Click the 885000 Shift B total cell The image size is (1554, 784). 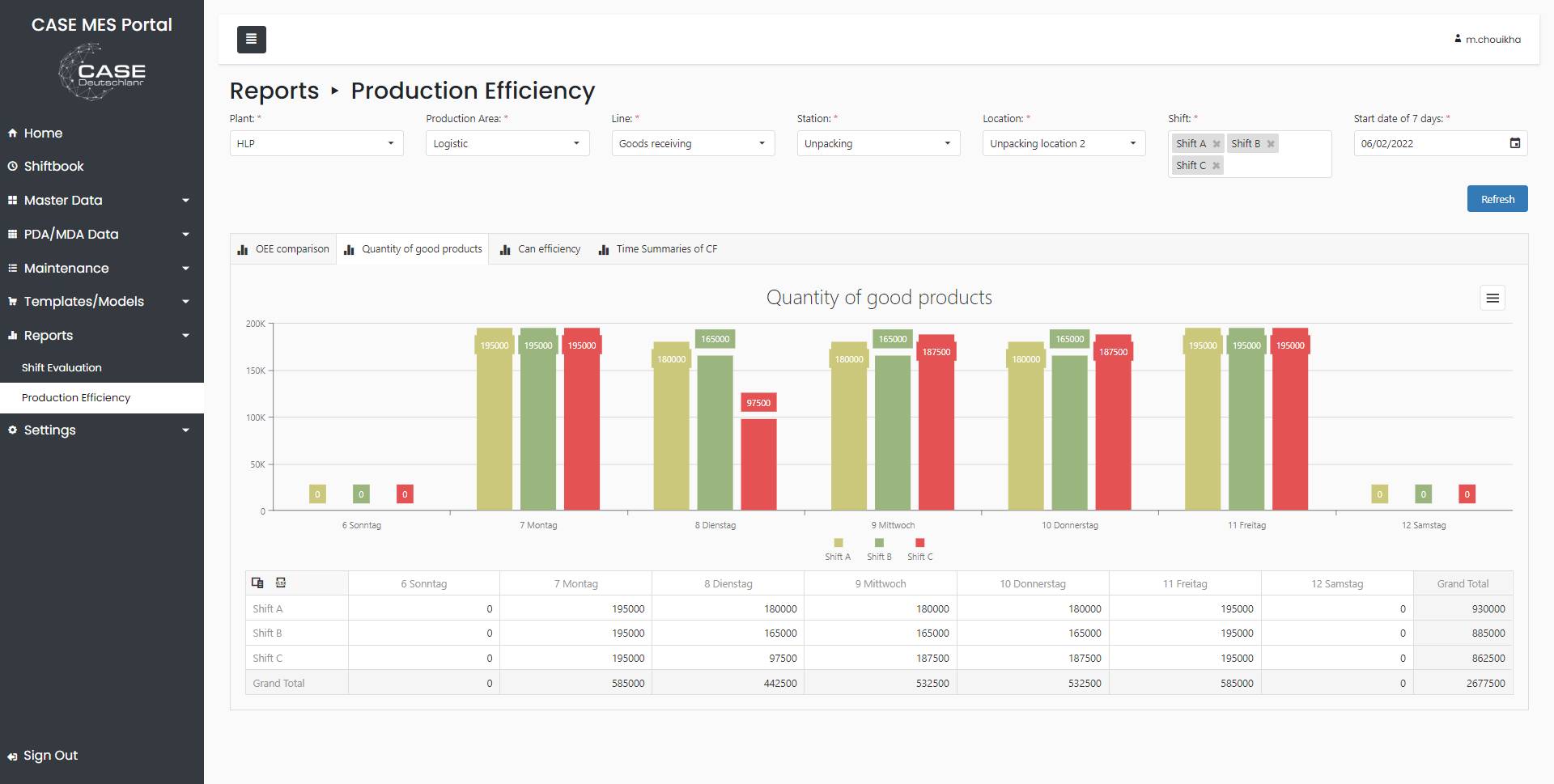click(1463, 633)
